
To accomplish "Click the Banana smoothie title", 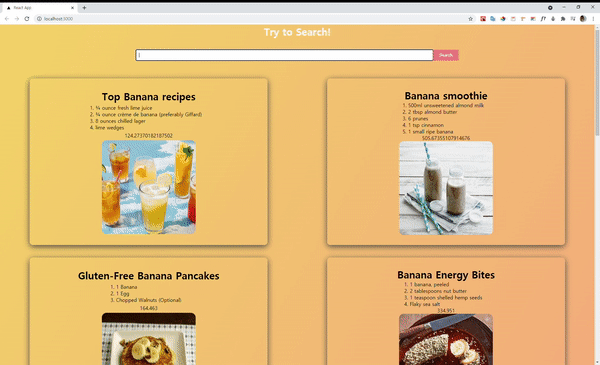I will pyautogui.click(x=446, y=96).
